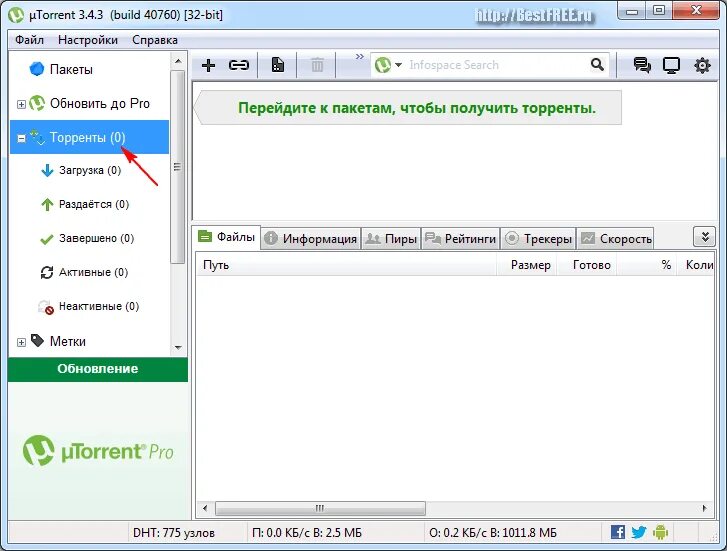The width and height of the screenshot is (727, 551).
Task: Open the chat bubbles icon in toolbar
Action: point(642,65)
